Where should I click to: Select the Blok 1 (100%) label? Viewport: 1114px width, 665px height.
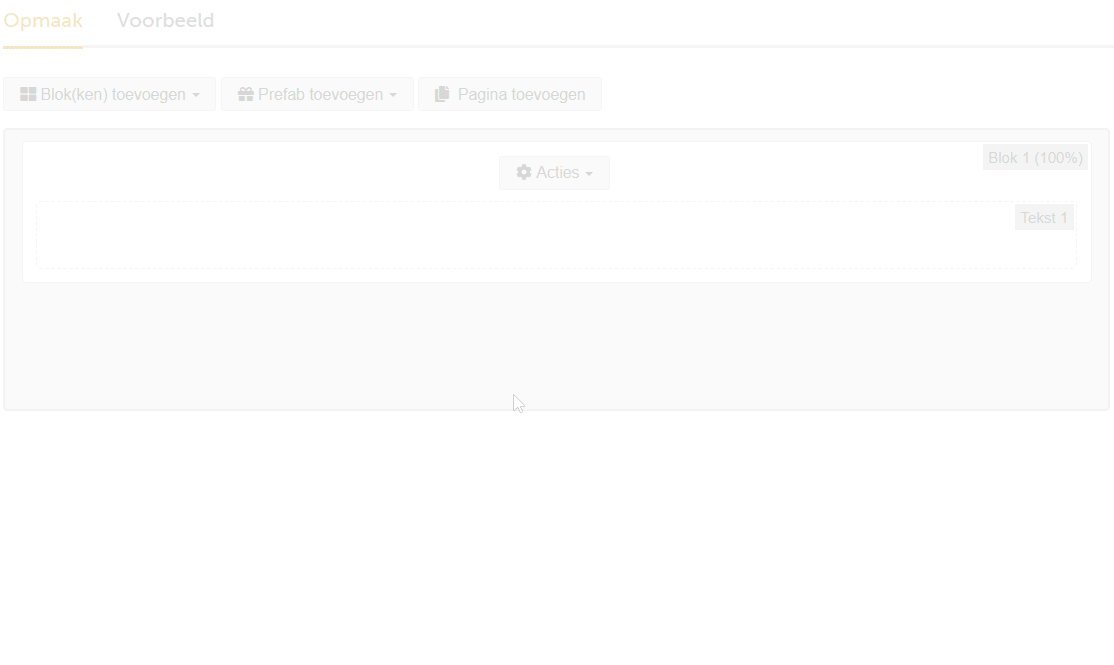pyautogui.click(x=1035, y=158)
